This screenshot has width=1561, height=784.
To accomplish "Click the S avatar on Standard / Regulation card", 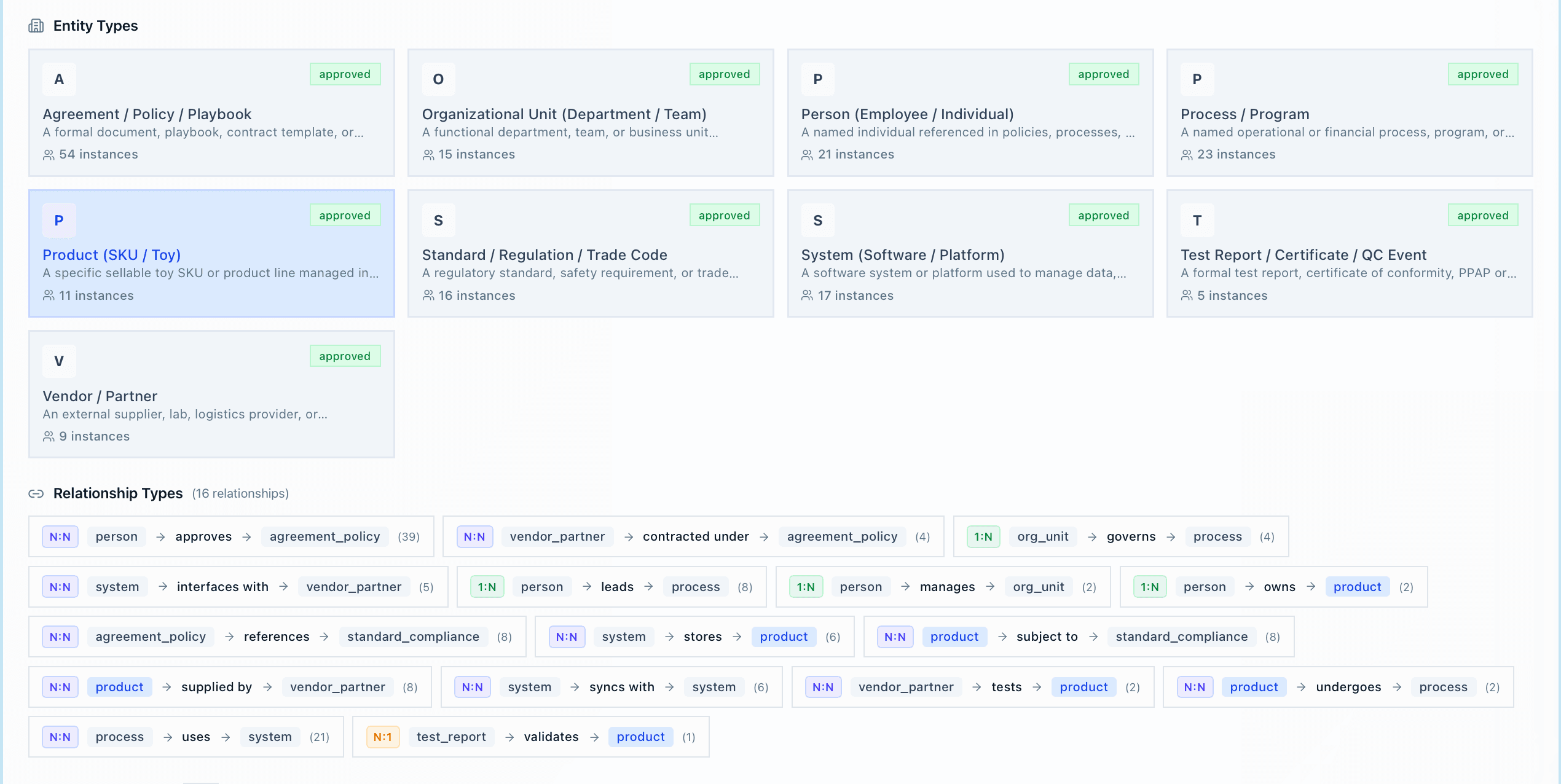I will pyautogui.click(x=438, y=219).
